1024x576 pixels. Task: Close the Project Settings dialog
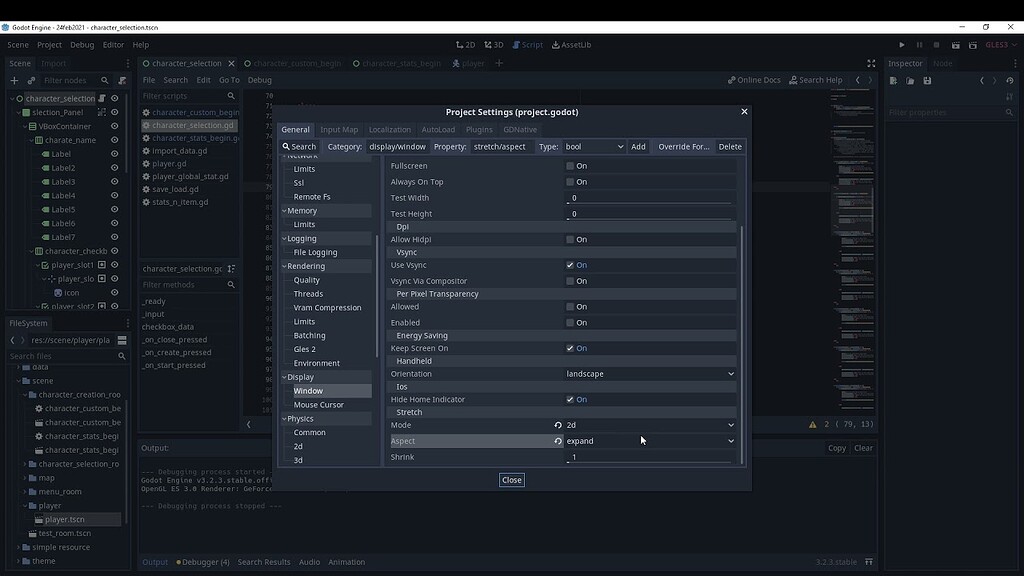pyautogui.click(x=511, y=480)
